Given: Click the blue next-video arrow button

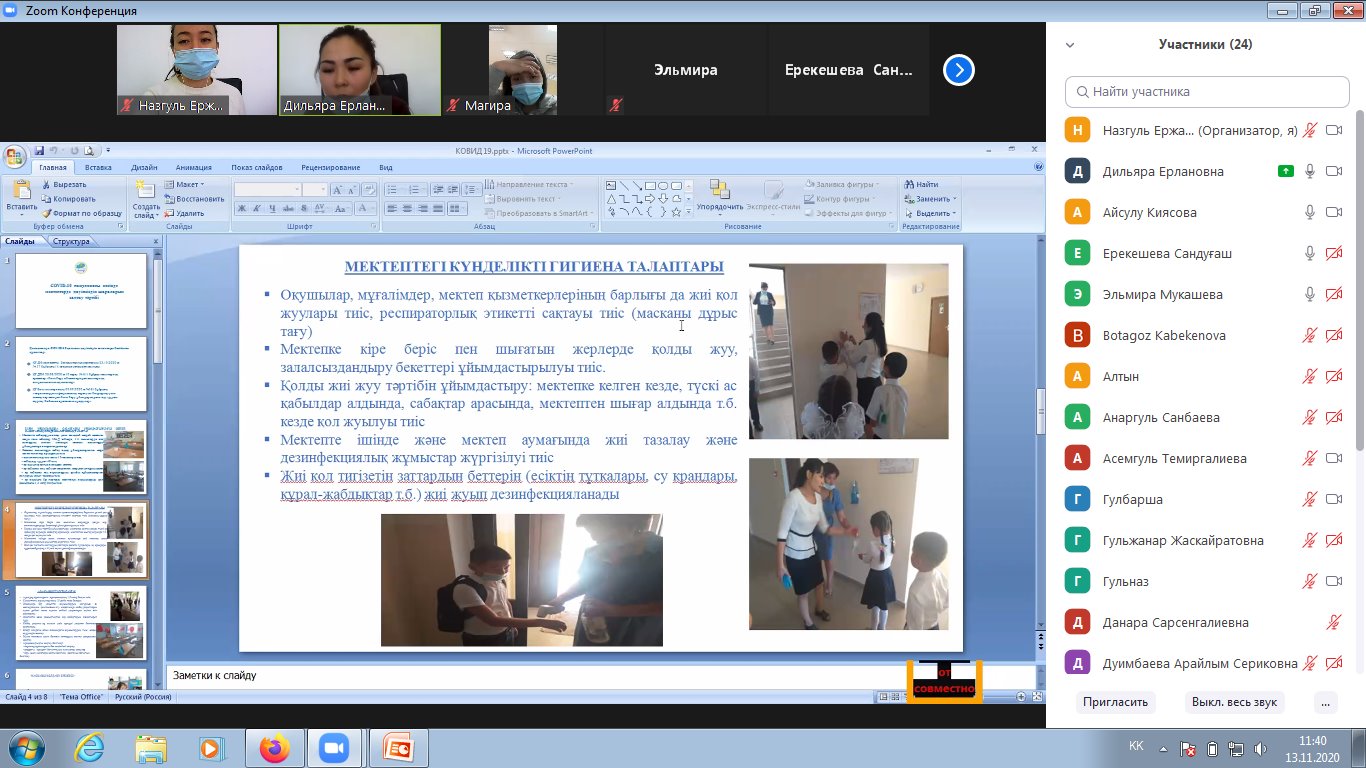Looking at the screenshot, I should pyautogui.click(x=959, y=70).
